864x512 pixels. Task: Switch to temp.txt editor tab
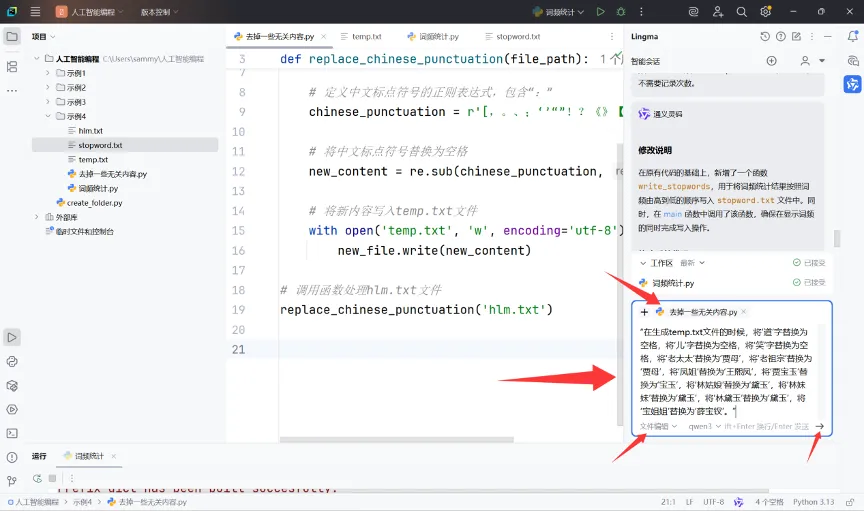361,36
